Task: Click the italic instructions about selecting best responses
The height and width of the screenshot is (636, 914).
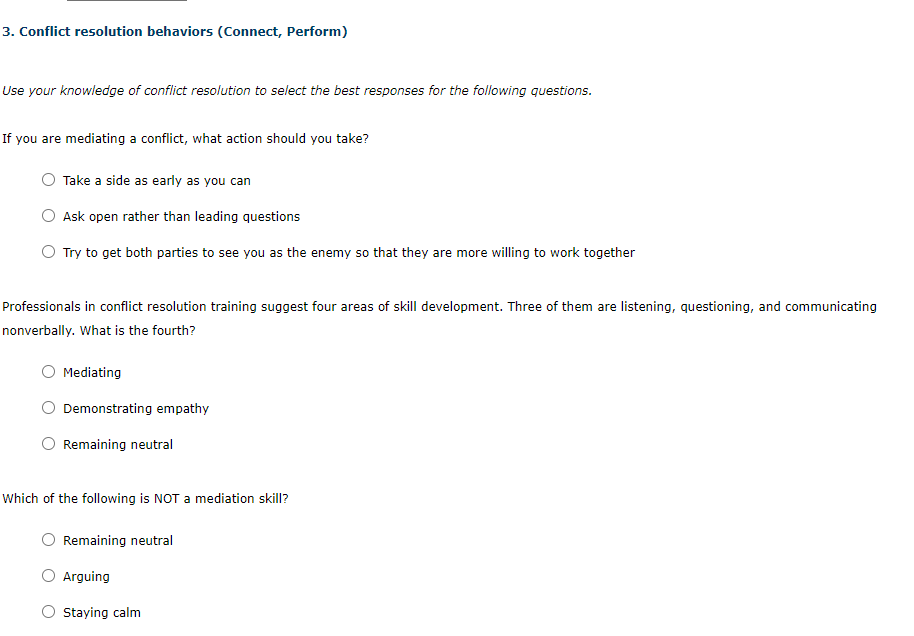Action: [x=295, y=90]
